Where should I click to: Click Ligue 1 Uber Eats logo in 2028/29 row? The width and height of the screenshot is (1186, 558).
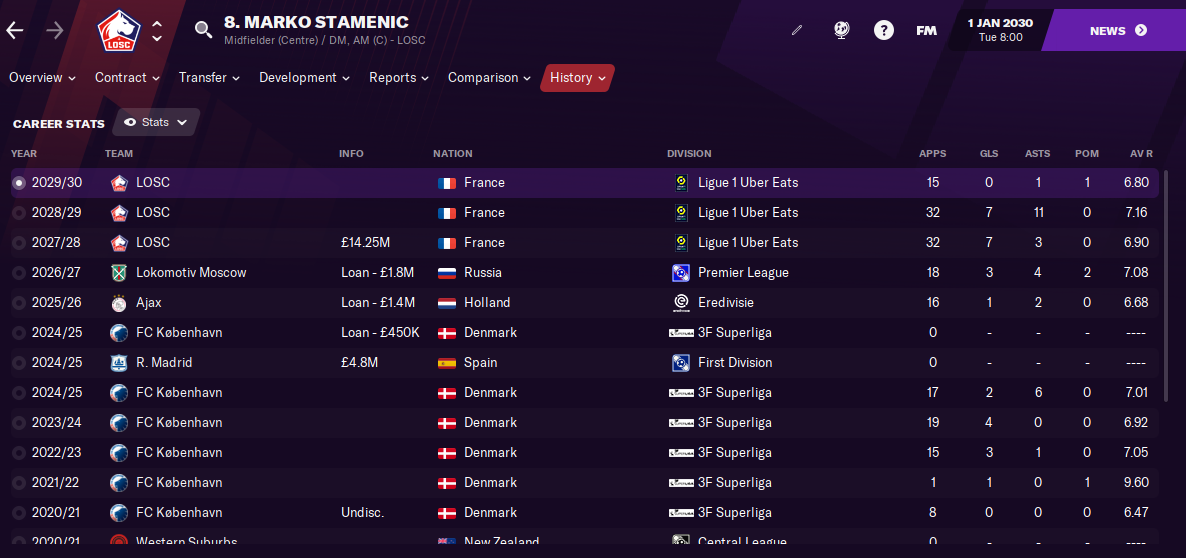coord(681,212)
